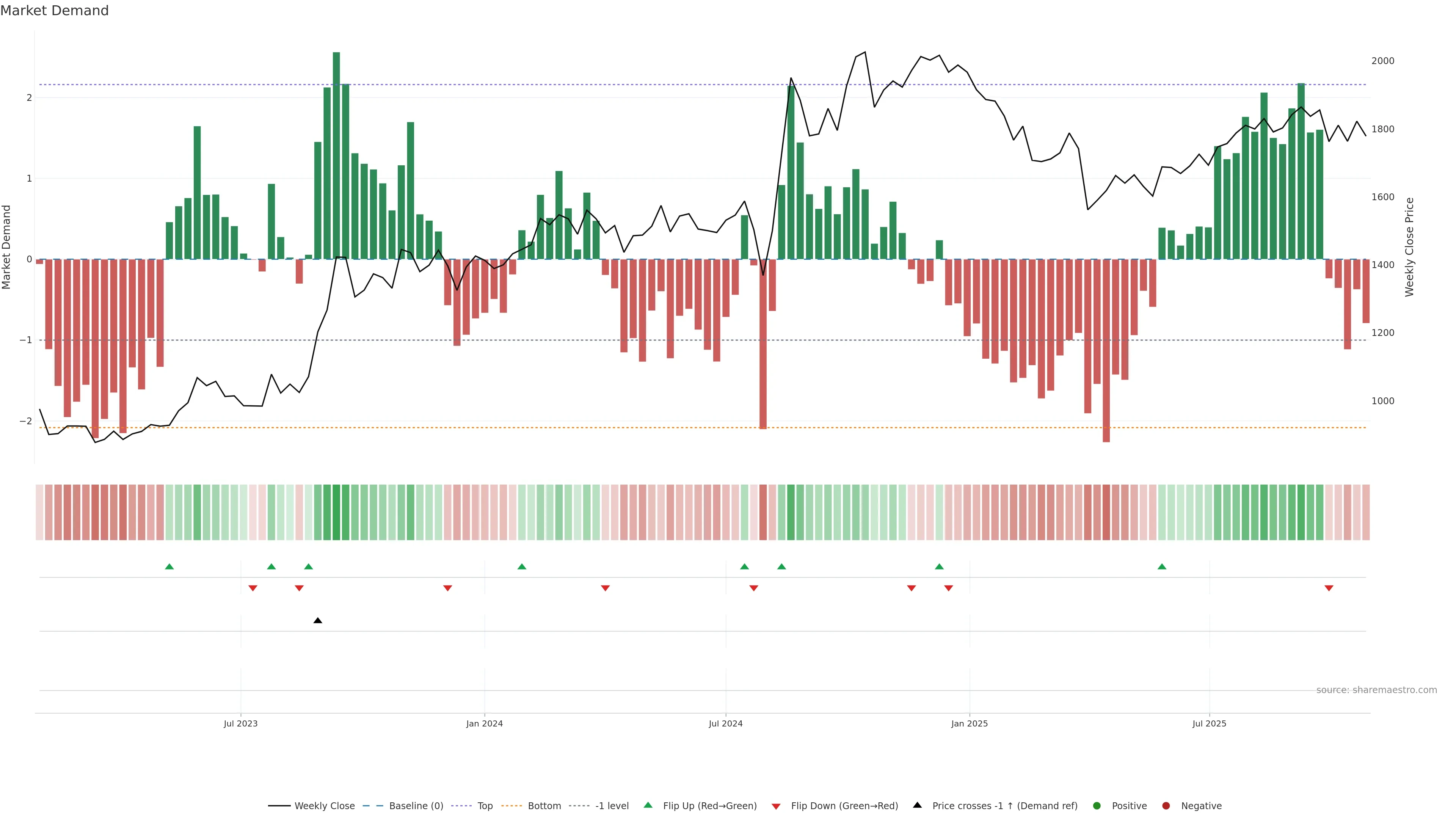Hide the Top dotted line via legend
The height and width of the screenshot is (819, 1456).
point(485,806)
